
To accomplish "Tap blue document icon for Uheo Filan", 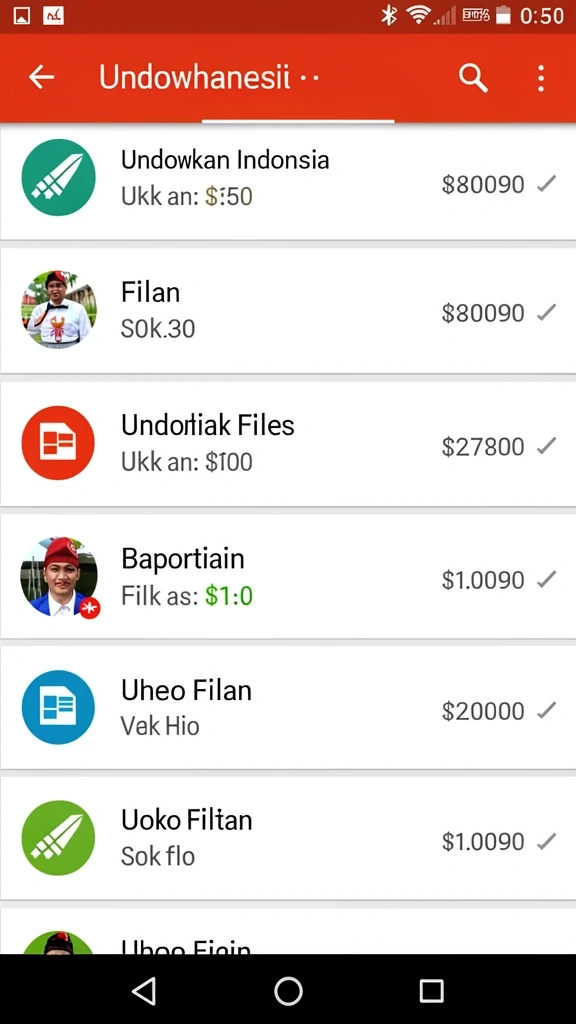I will tap(58, 707).
